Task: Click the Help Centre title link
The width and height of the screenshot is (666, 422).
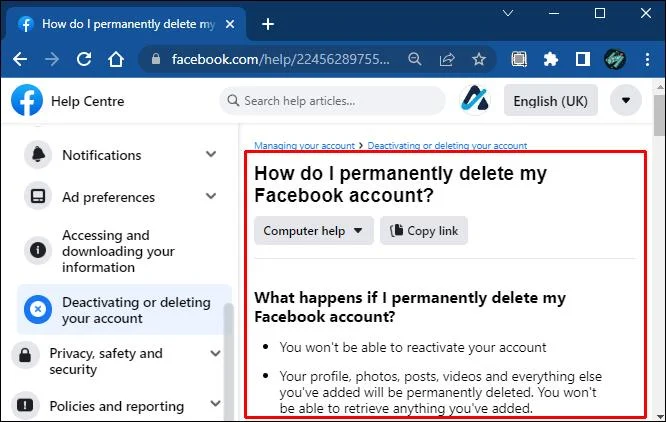Action: (87, 101)
